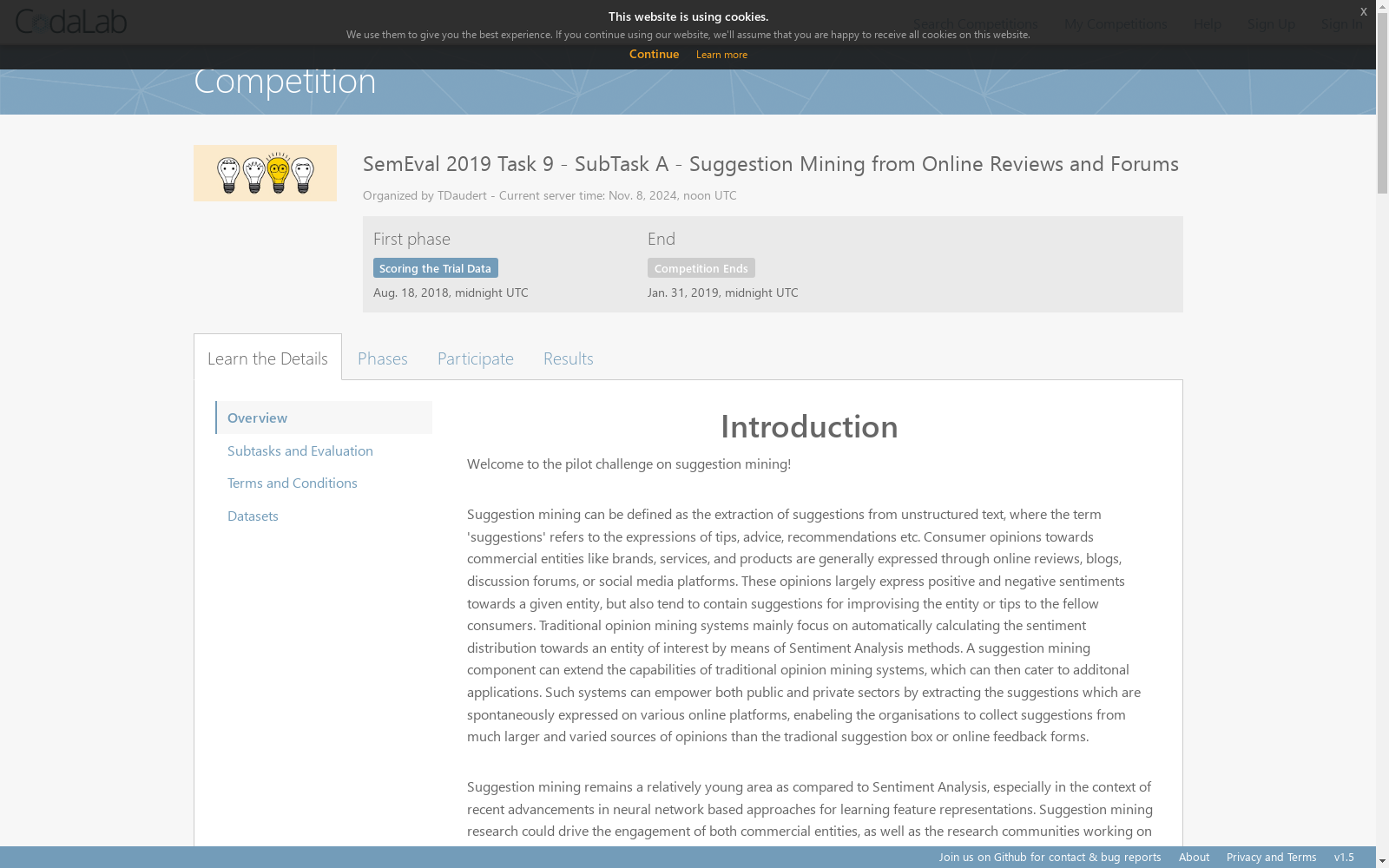Click 'Organized by TDaudert' text
1389x868 pixels.
425,195
